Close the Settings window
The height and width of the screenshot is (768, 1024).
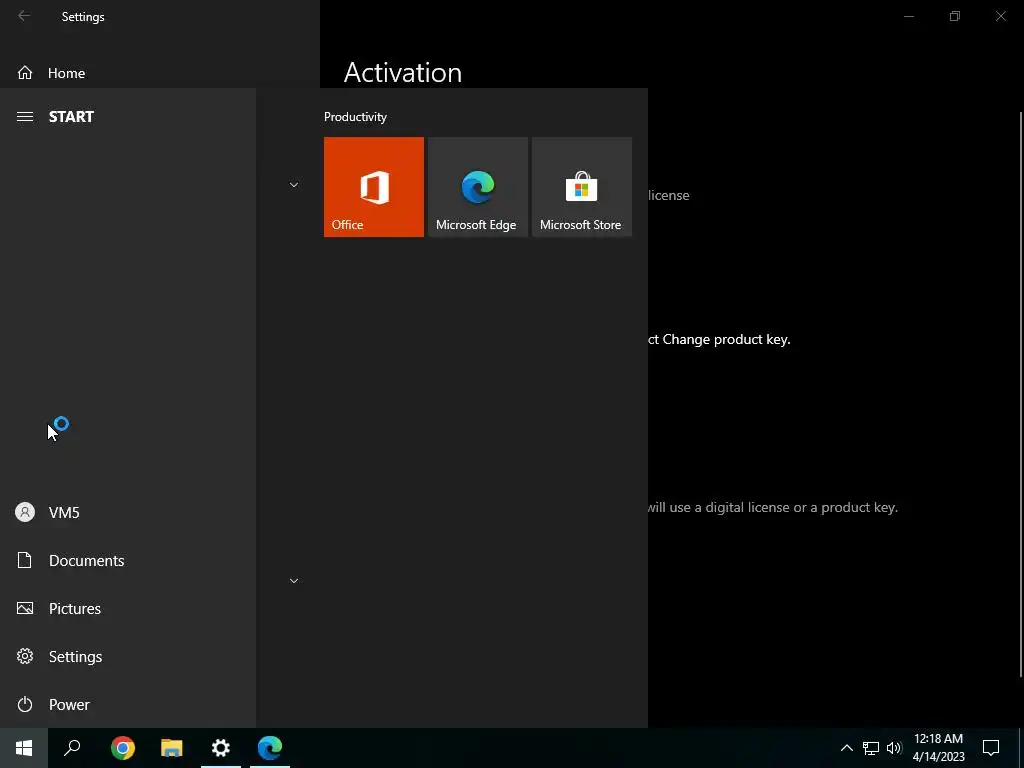(1000, 16)
